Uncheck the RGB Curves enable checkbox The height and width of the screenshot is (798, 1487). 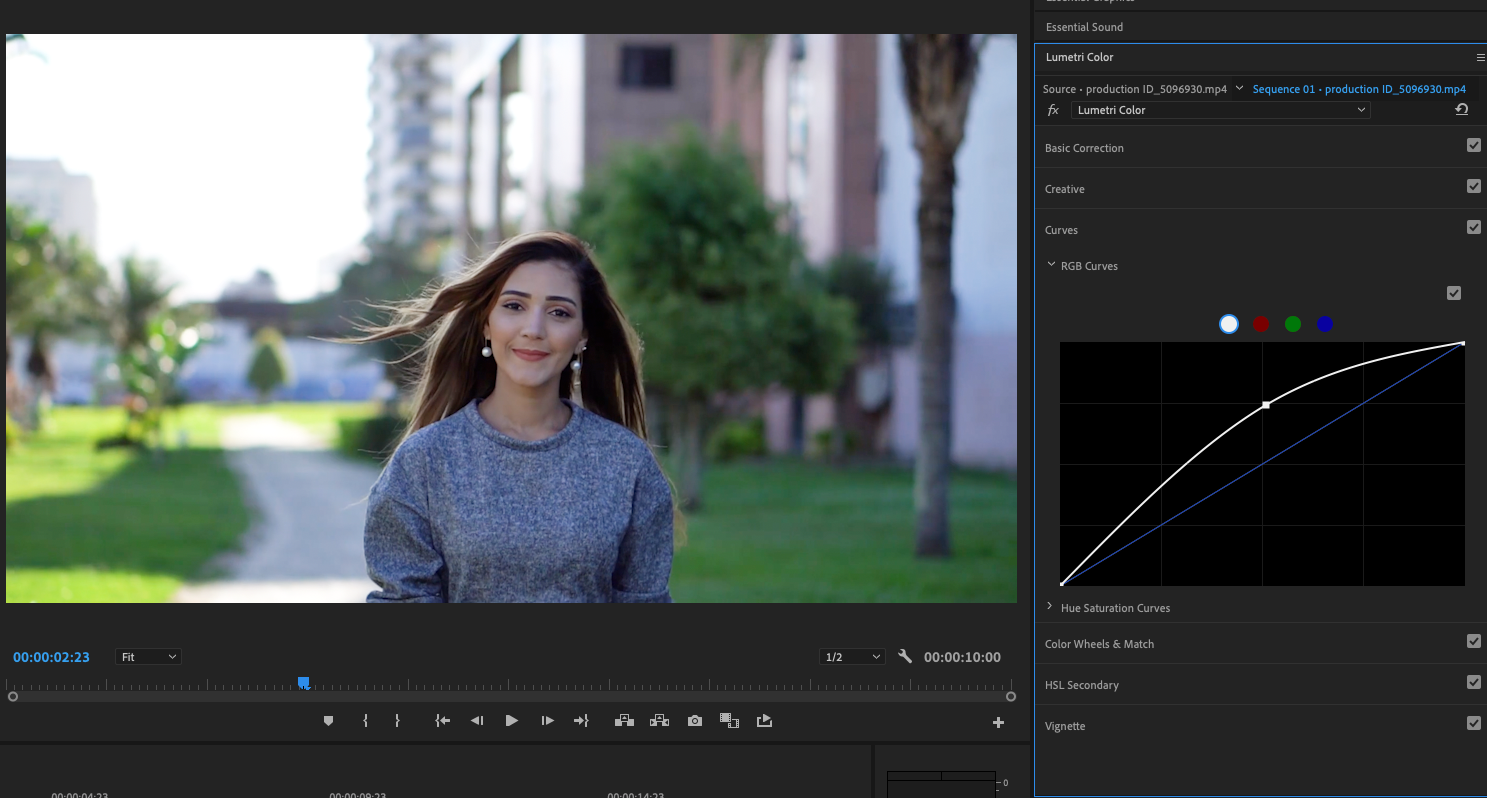coord(1453,293)
